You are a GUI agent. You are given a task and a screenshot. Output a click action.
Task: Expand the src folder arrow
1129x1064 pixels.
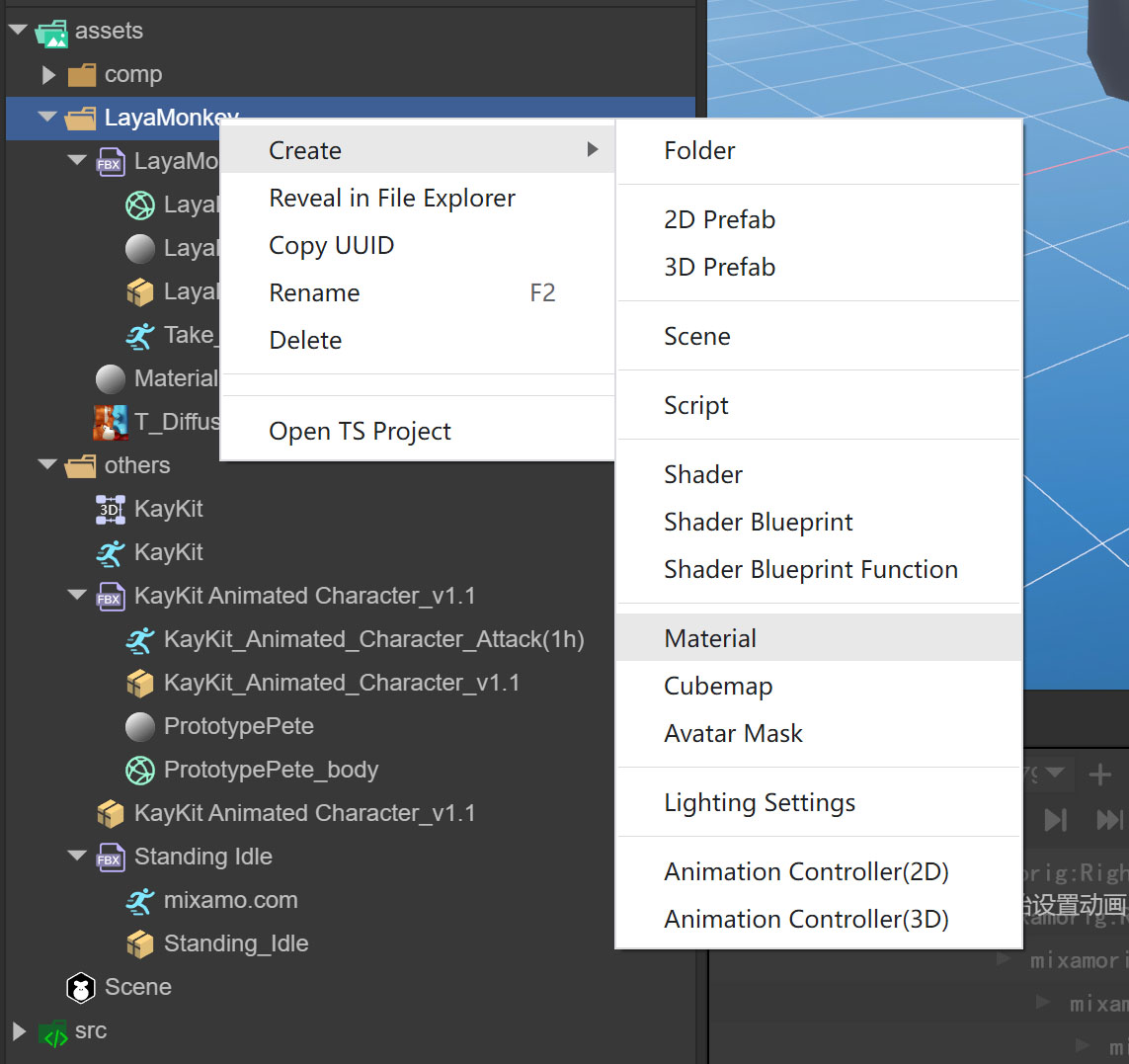(19, 1030)
